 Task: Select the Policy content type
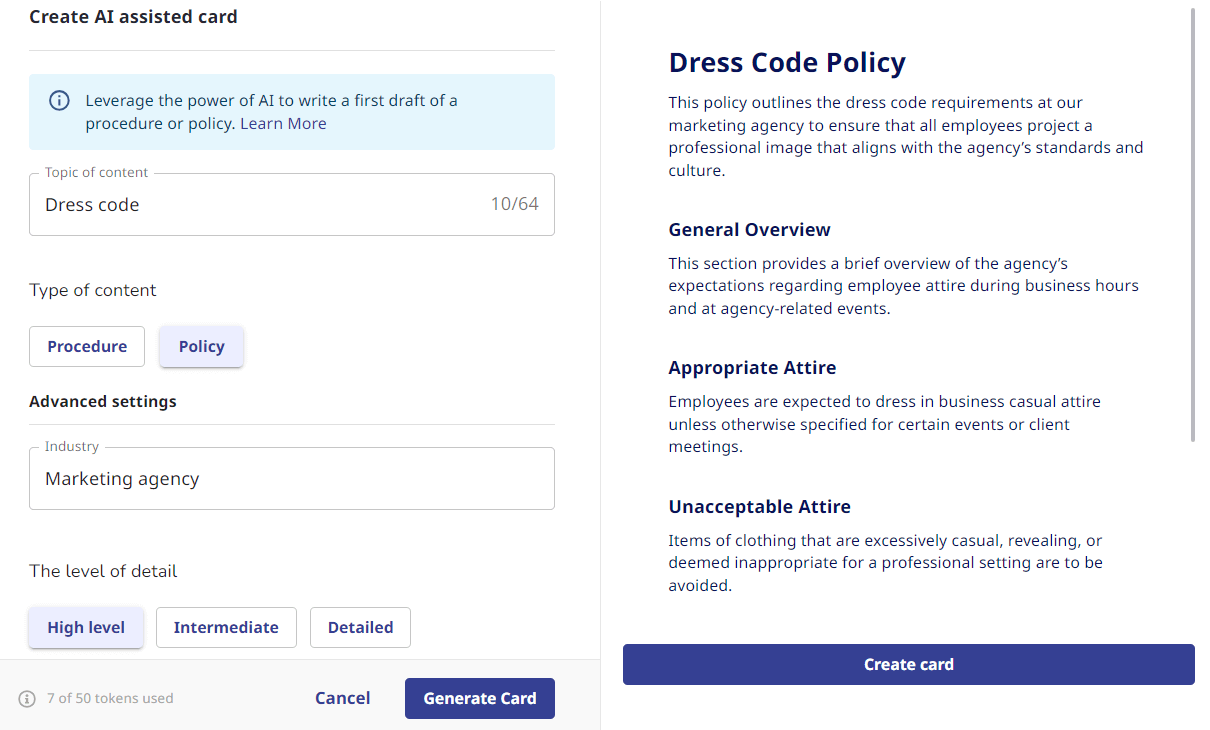201,346
